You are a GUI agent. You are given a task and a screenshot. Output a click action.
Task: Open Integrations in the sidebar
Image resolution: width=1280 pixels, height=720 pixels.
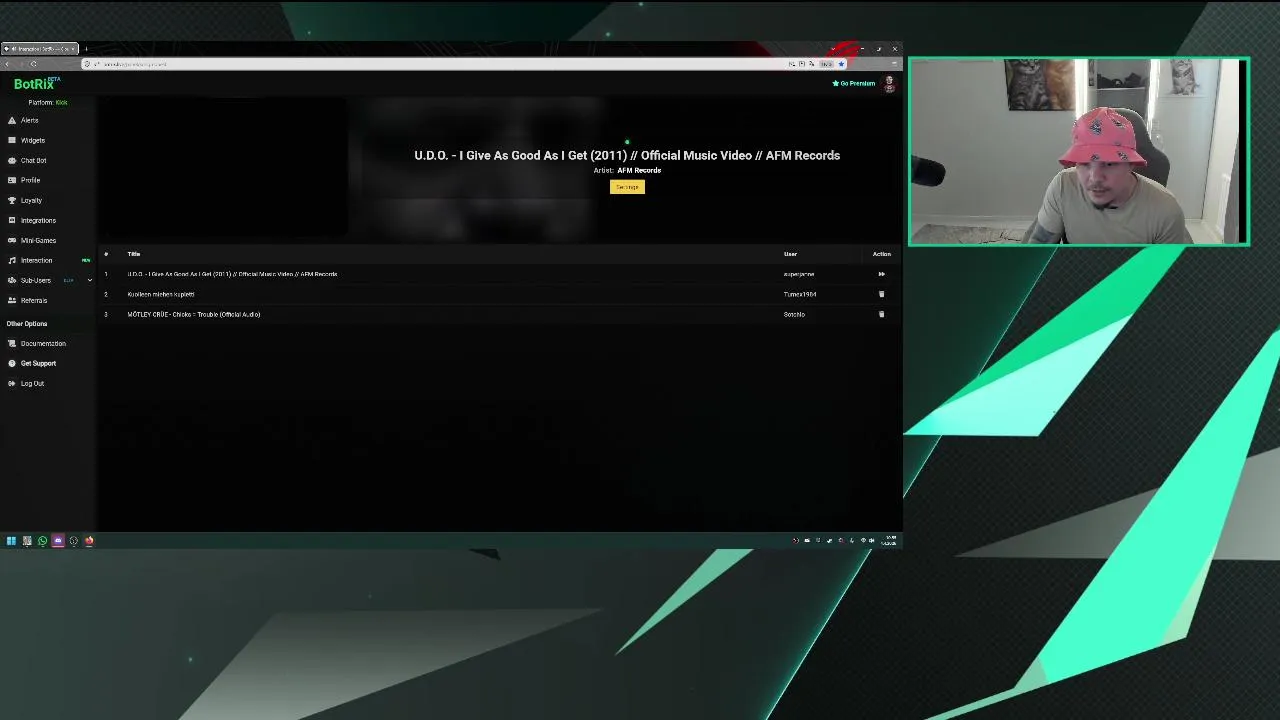38,220
